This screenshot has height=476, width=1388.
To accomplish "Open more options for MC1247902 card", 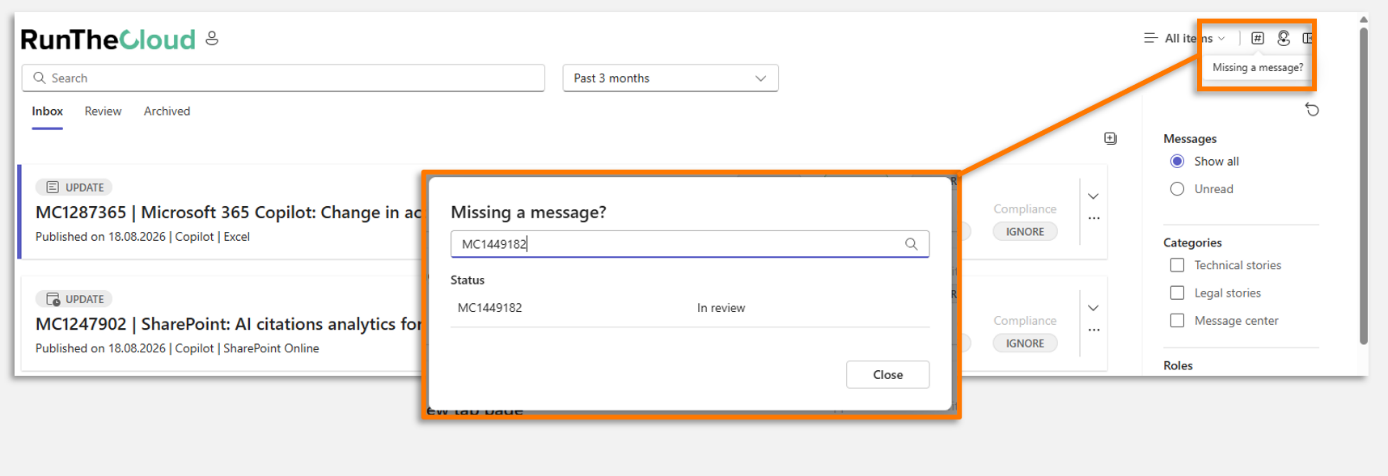I will click(1093, 329).
